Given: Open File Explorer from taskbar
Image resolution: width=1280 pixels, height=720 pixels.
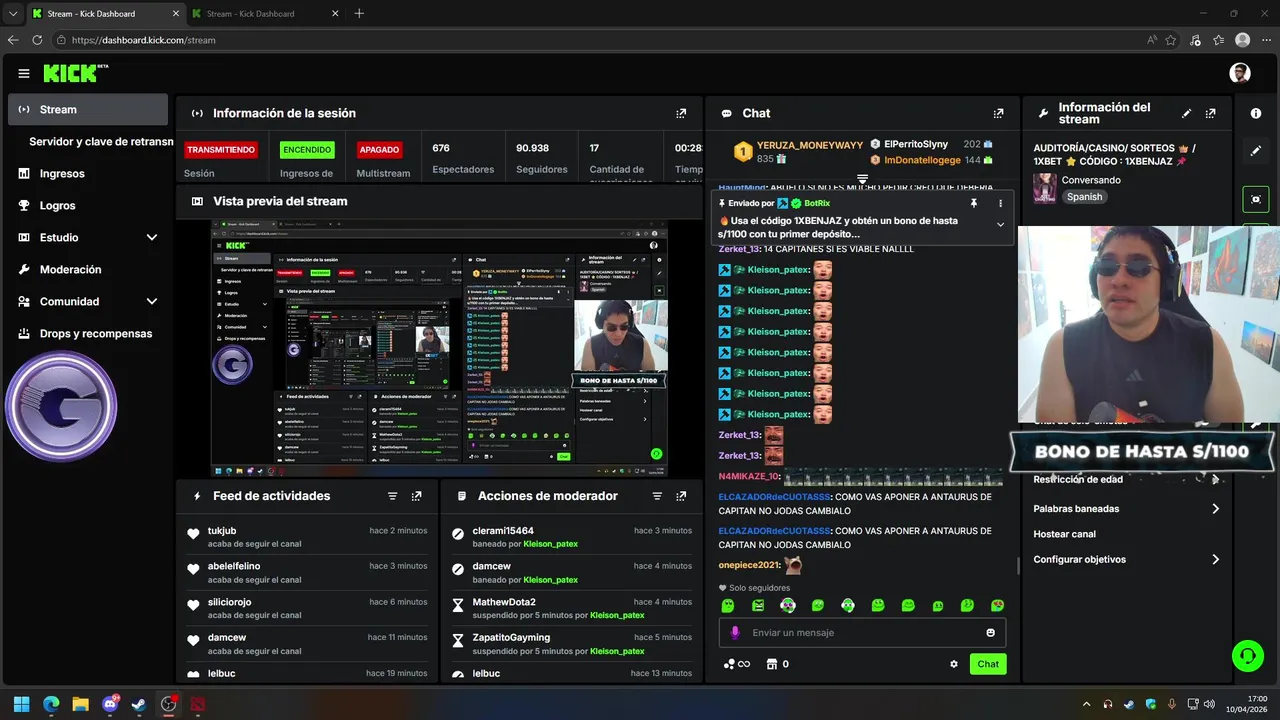Looking at the screenshot, I should (80, 704).
